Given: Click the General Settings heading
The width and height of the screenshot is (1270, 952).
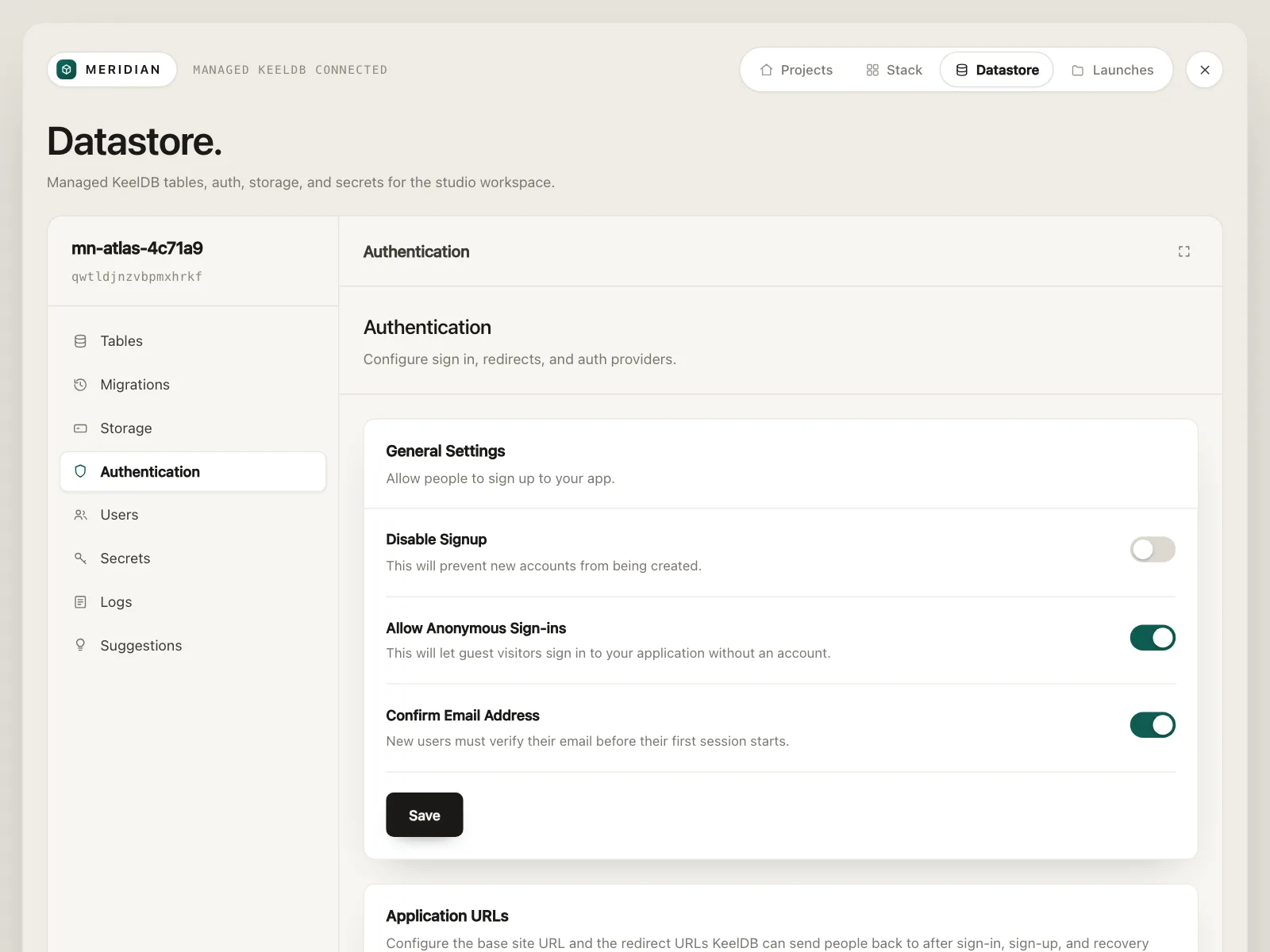Looking at the screenshot, I should pos(446,451).
